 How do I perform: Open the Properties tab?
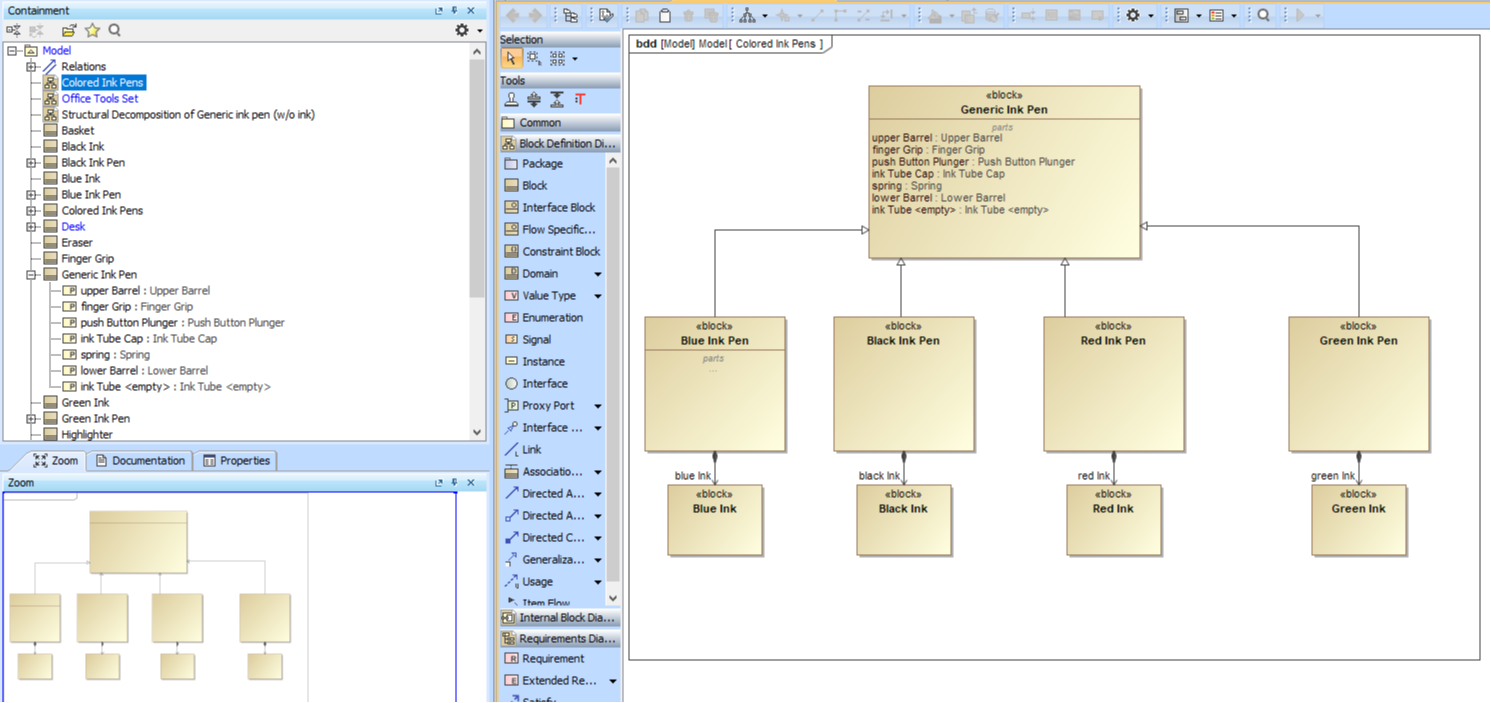(x=237, y=461)
